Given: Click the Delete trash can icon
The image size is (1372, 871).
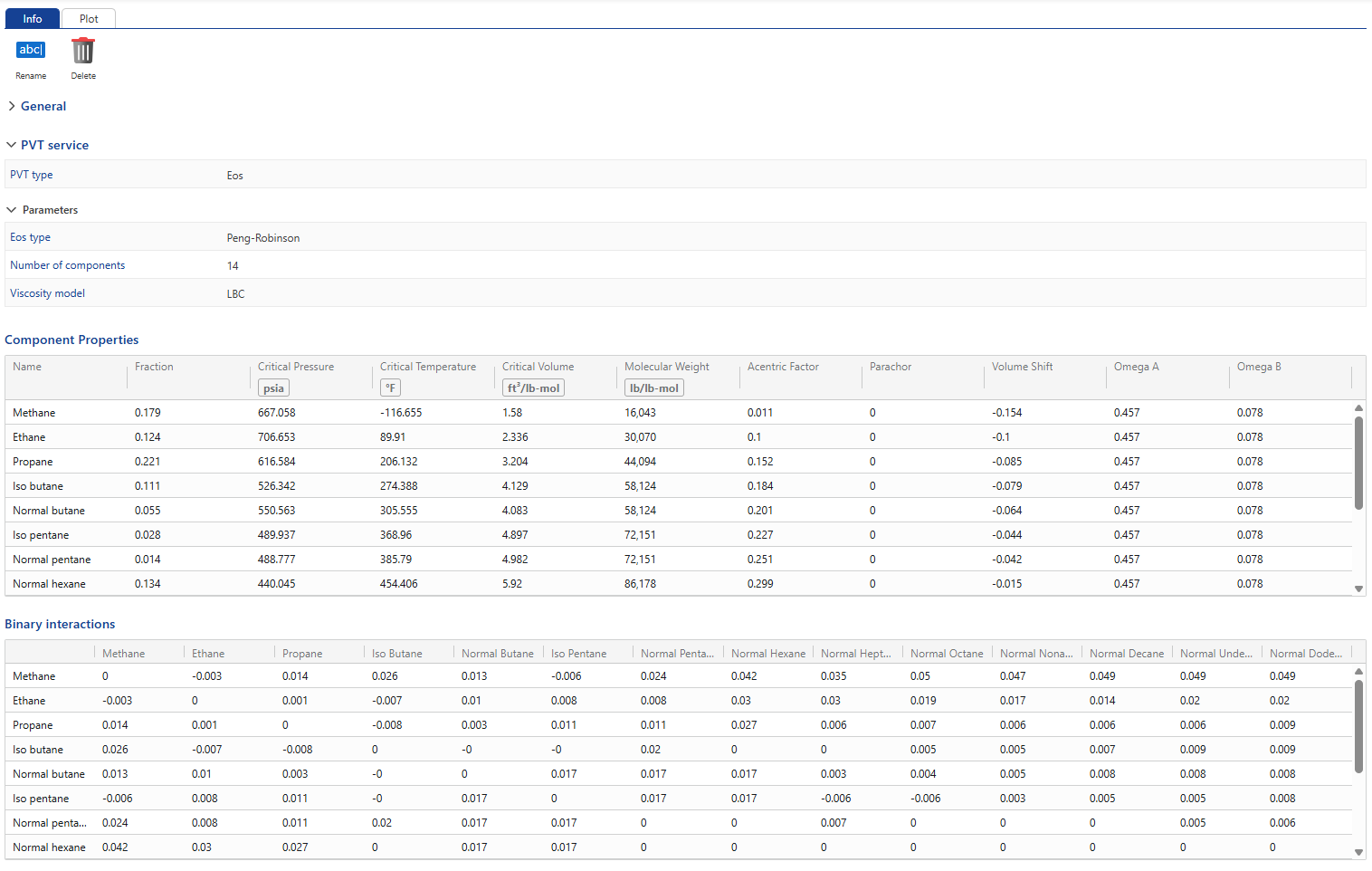Looking at the screenshot, I should 83,51.
